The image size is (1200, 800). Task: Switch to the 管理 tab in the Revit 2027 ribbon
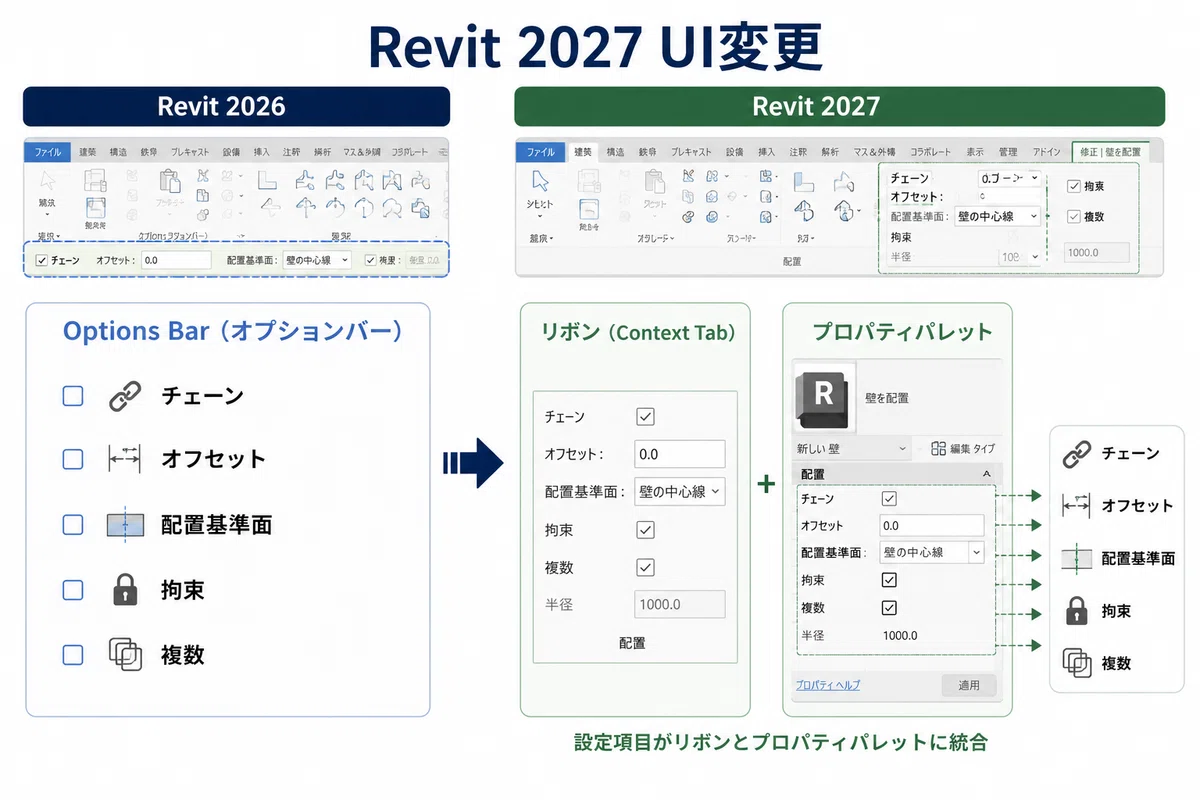(1008, 152)
